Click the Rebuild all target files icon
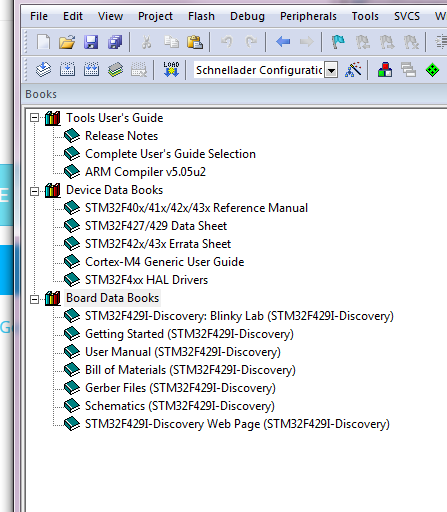 [91, 70]
